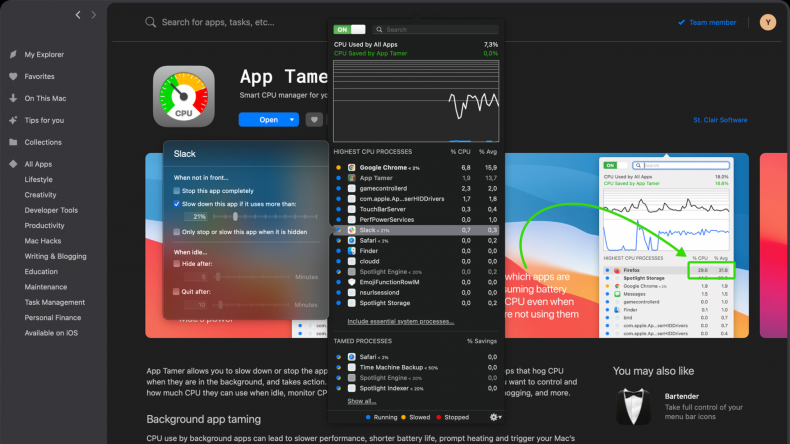Select the PerfPowerServices process row

(x=416, y=220)
